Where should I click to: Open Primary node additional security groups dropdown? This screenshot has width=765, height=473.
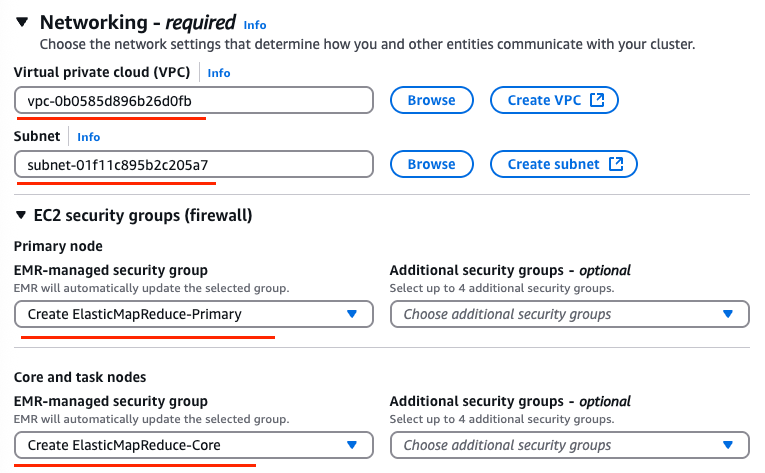click(x=569, y=314)
